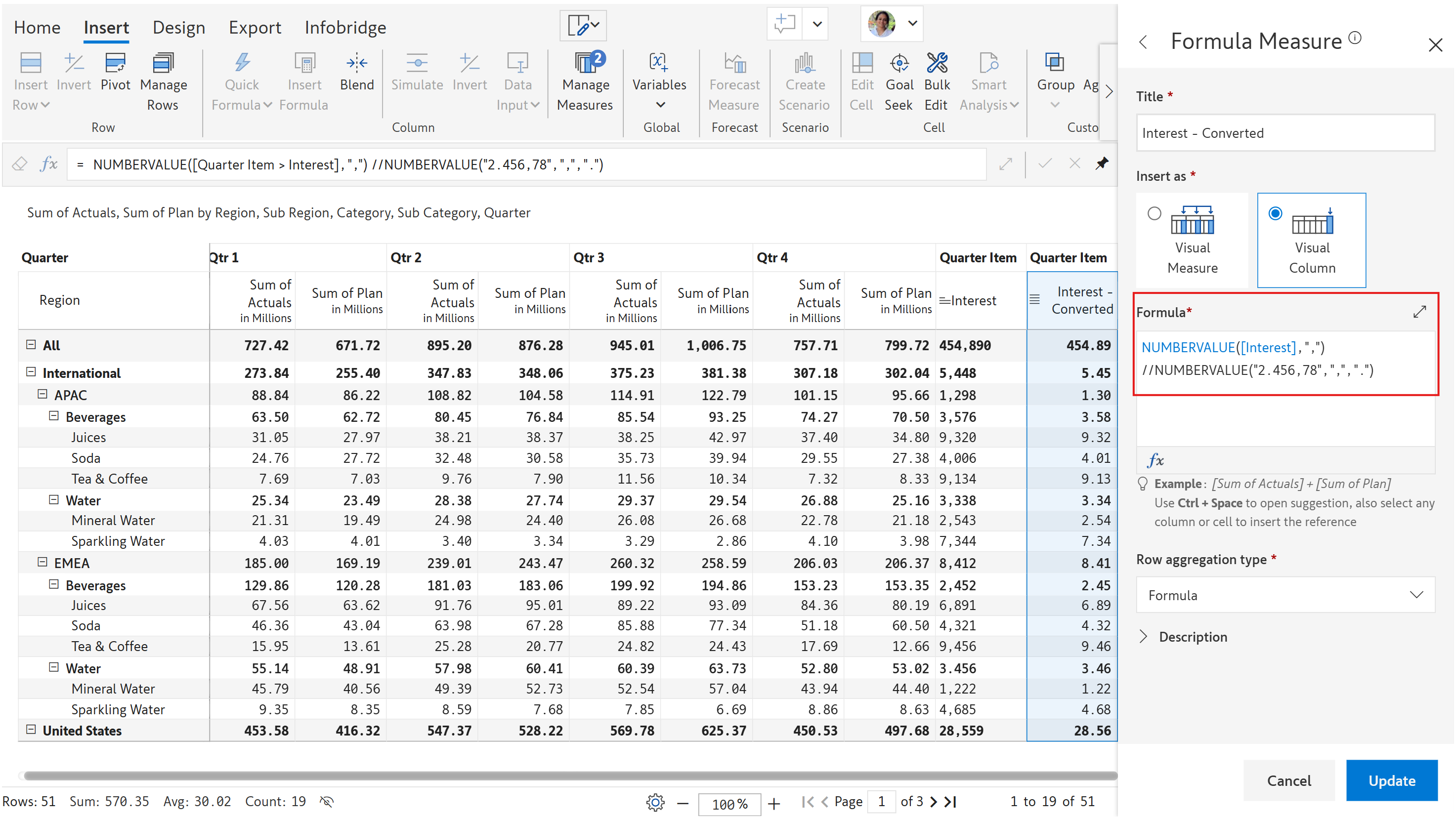Switch to the Design tab

[x=178, y=27]
